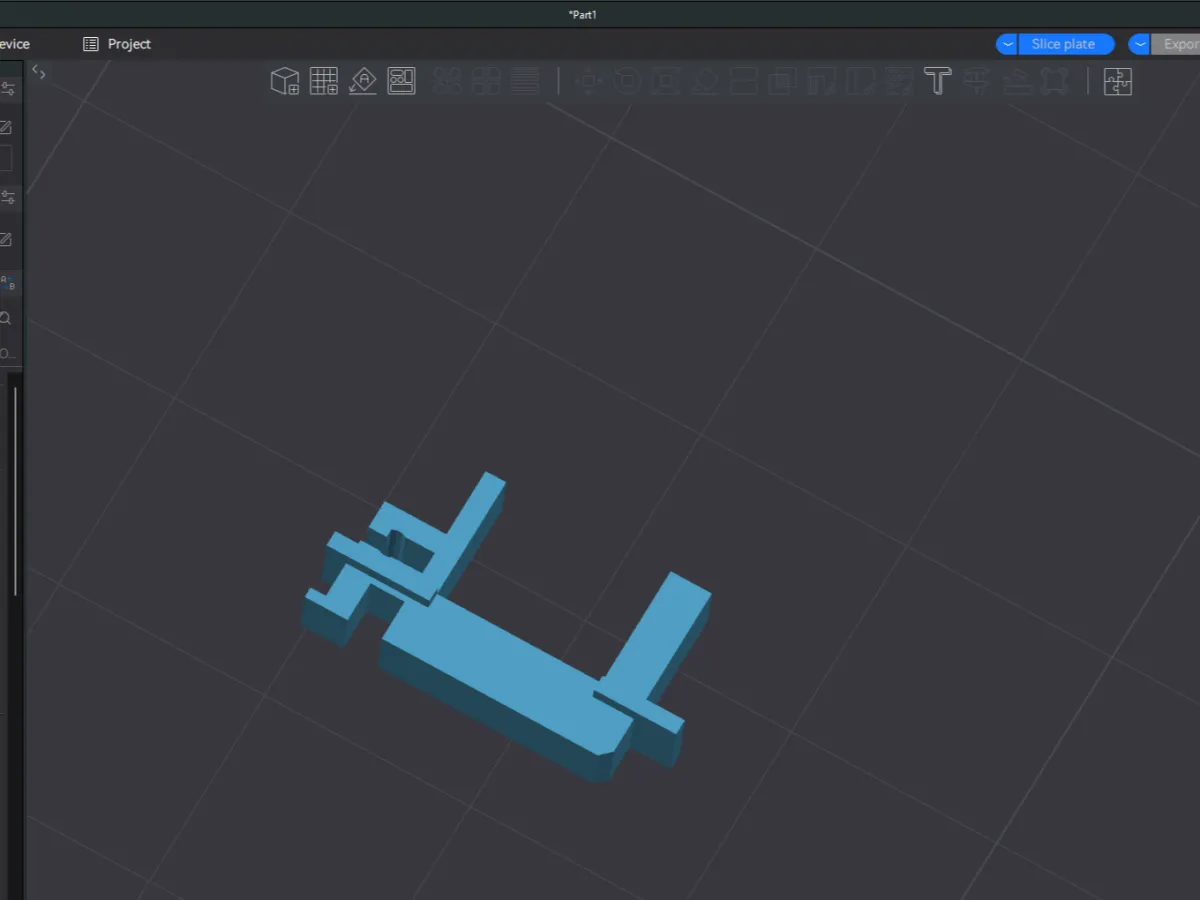Screen dimensions: 1200x900
Task: Select the Rotate tool in toolbar
Action: coord(628,81)
